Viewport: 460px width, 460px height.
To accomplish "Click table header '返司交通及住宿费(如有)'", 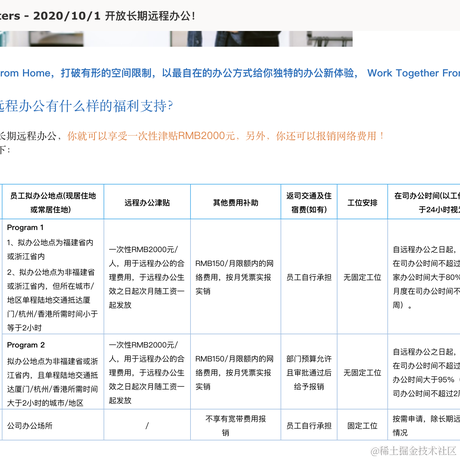I will click(x=309, y=202).
